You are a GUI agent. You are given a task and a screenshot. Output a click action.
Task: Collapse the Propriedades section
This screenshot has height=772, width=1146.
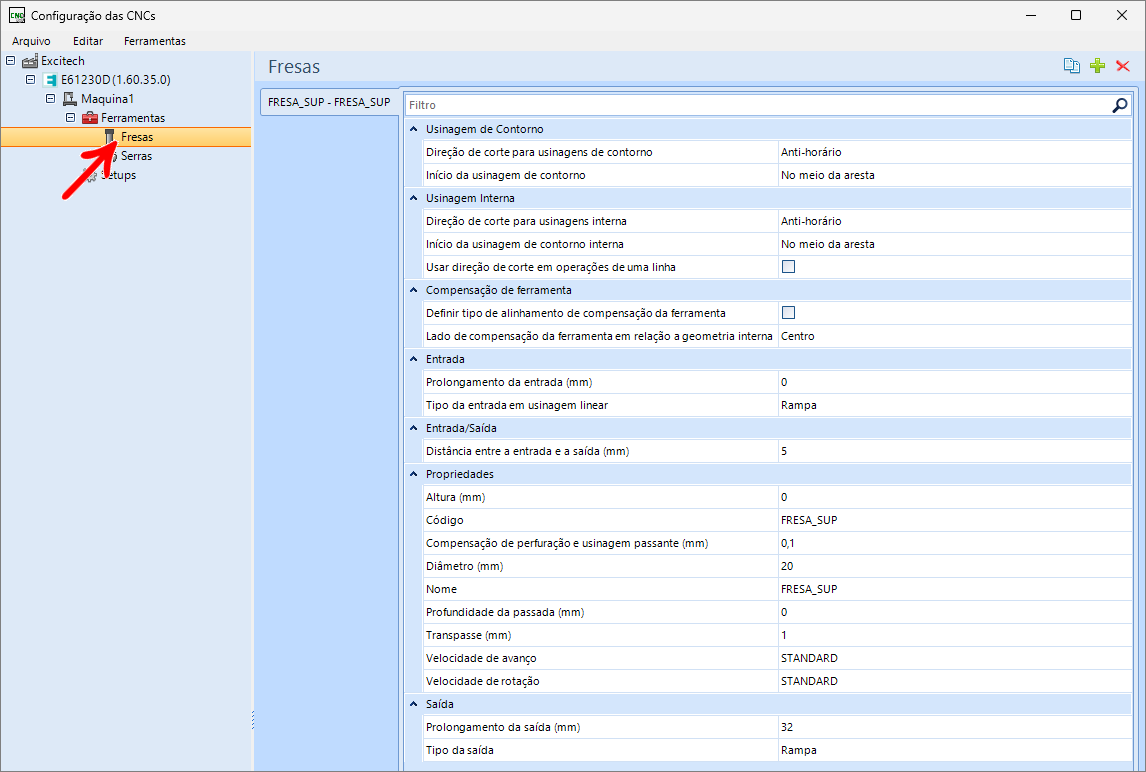pyautogui.click(x=413, y=474)
